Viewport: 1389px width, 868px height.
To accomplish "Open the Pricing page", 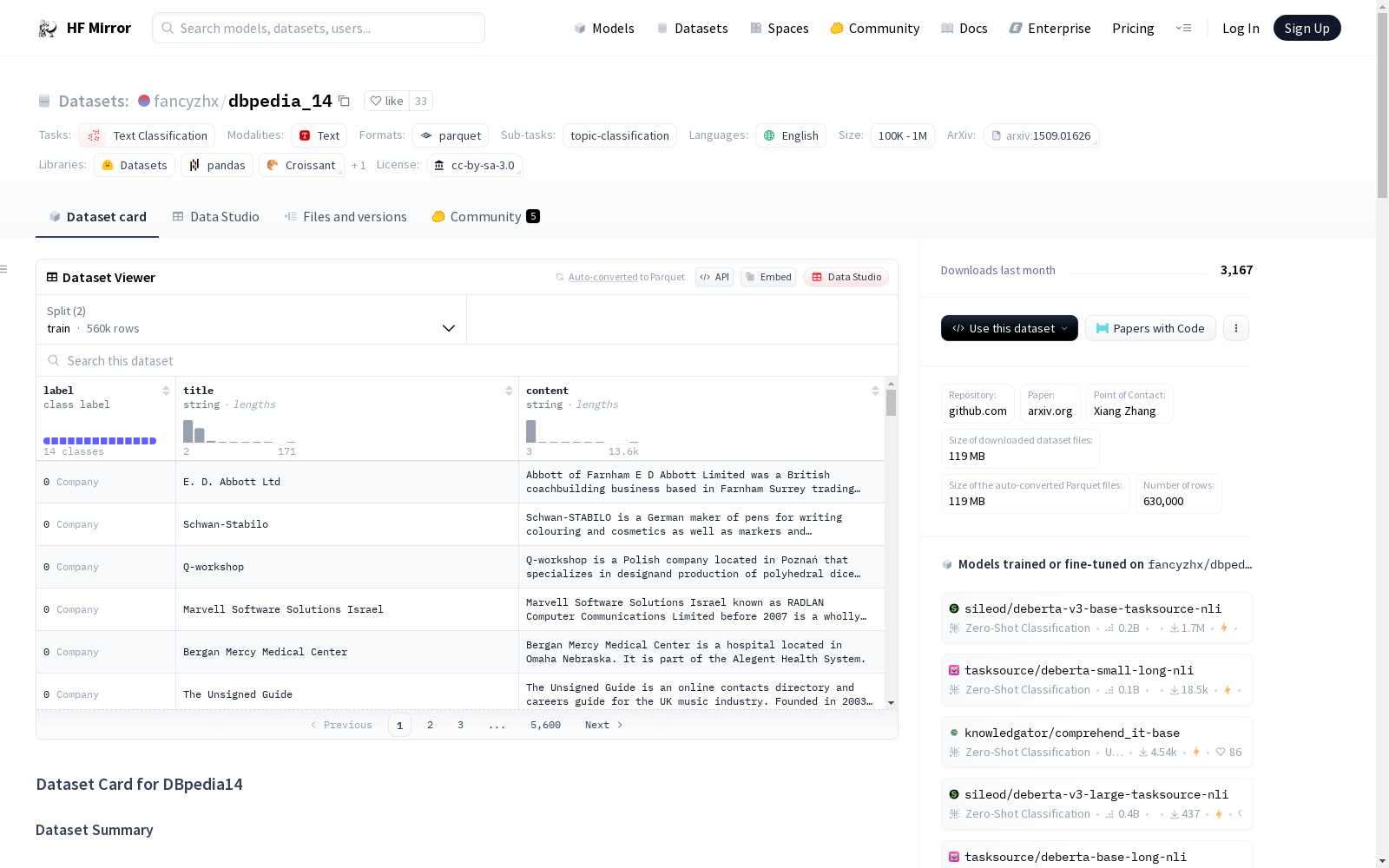I will (x=1133, y=29).
